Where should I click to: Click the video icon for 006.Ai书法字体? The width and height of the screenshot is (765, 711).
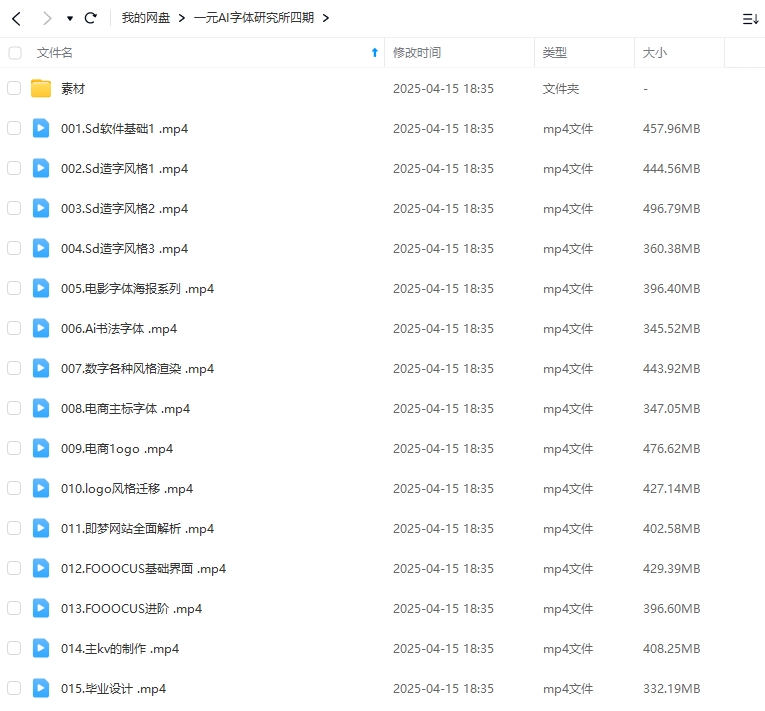point(41,328)
